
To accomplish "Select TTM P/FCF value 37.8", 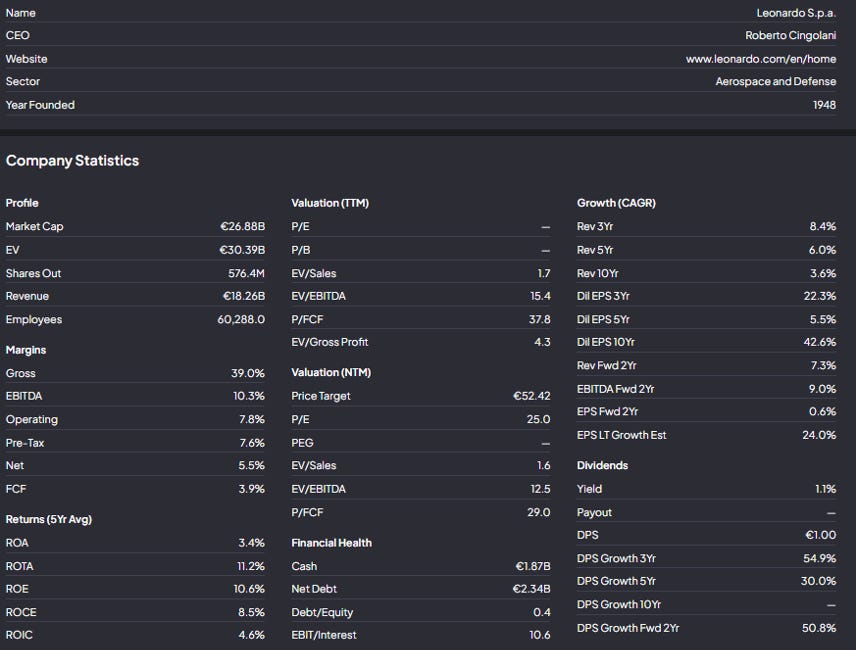I will [x=539, y=320].
